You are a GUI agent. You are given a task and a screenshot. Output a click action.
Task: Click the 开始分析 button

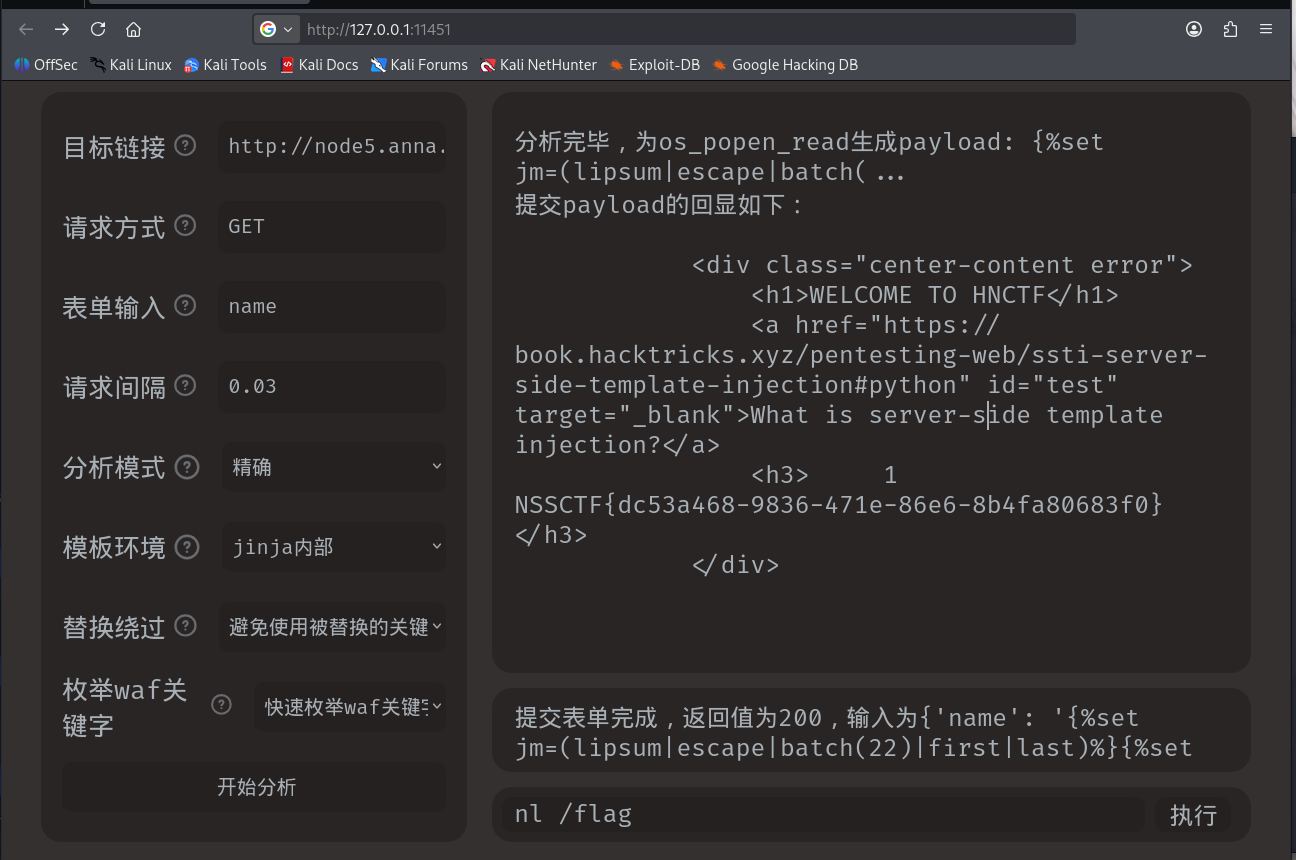pos(254,787)
